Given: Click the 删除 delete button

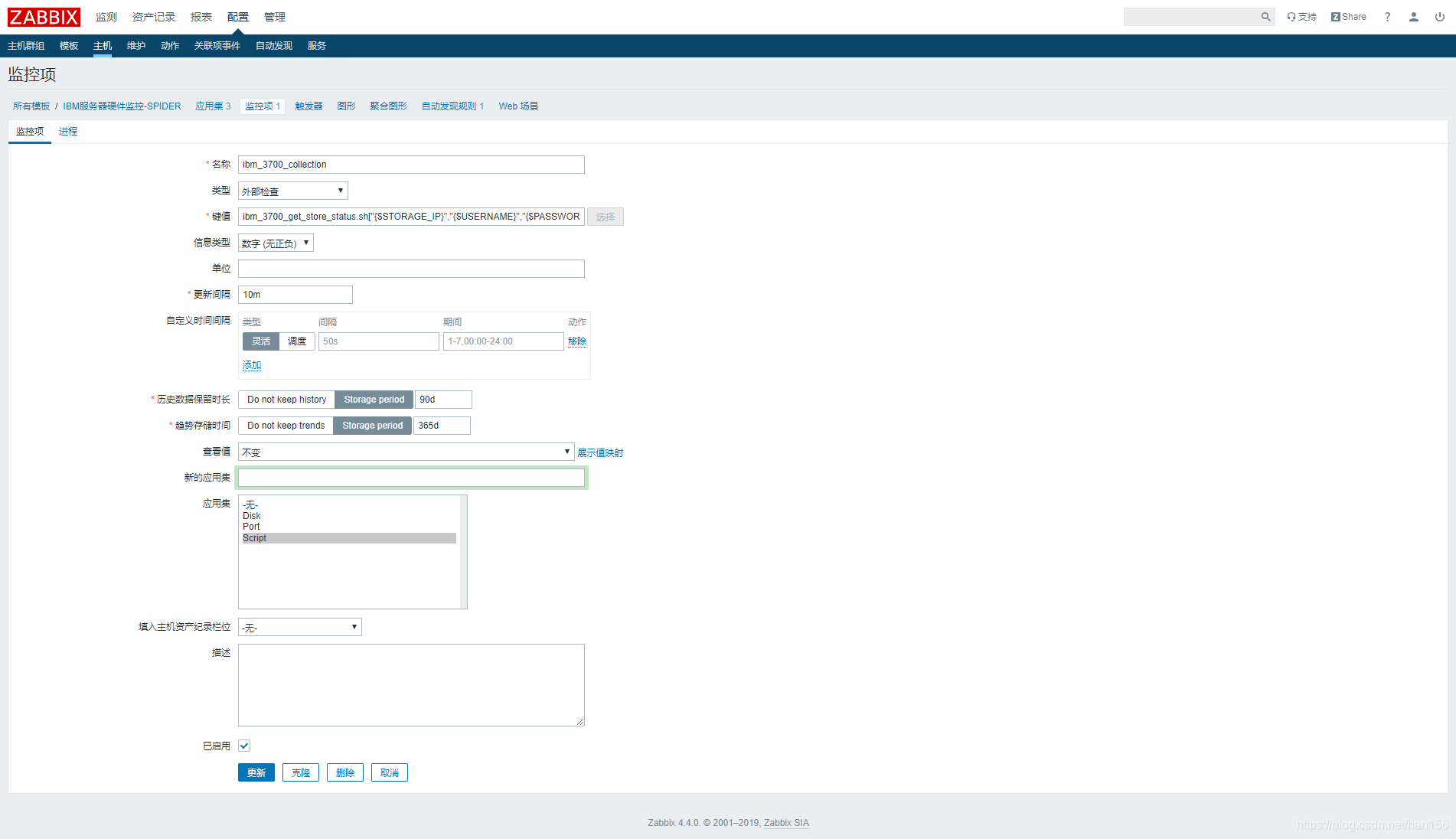Looking at the screenshot, I should 345,772.
